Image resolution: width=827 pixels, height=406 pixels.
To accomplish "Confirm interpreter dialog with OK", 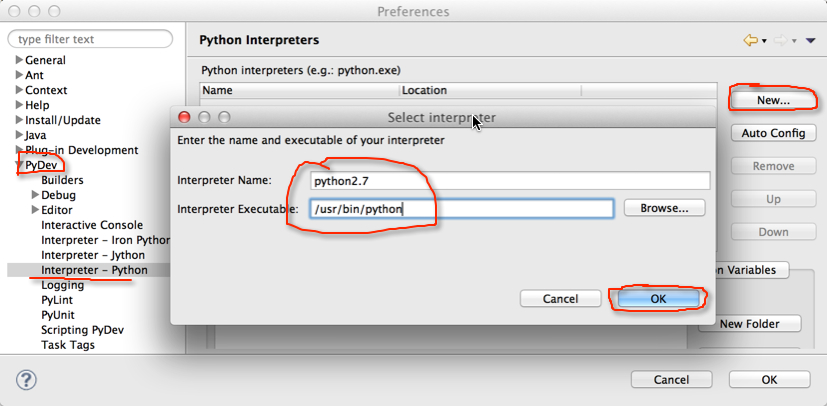I will [658, 298].
